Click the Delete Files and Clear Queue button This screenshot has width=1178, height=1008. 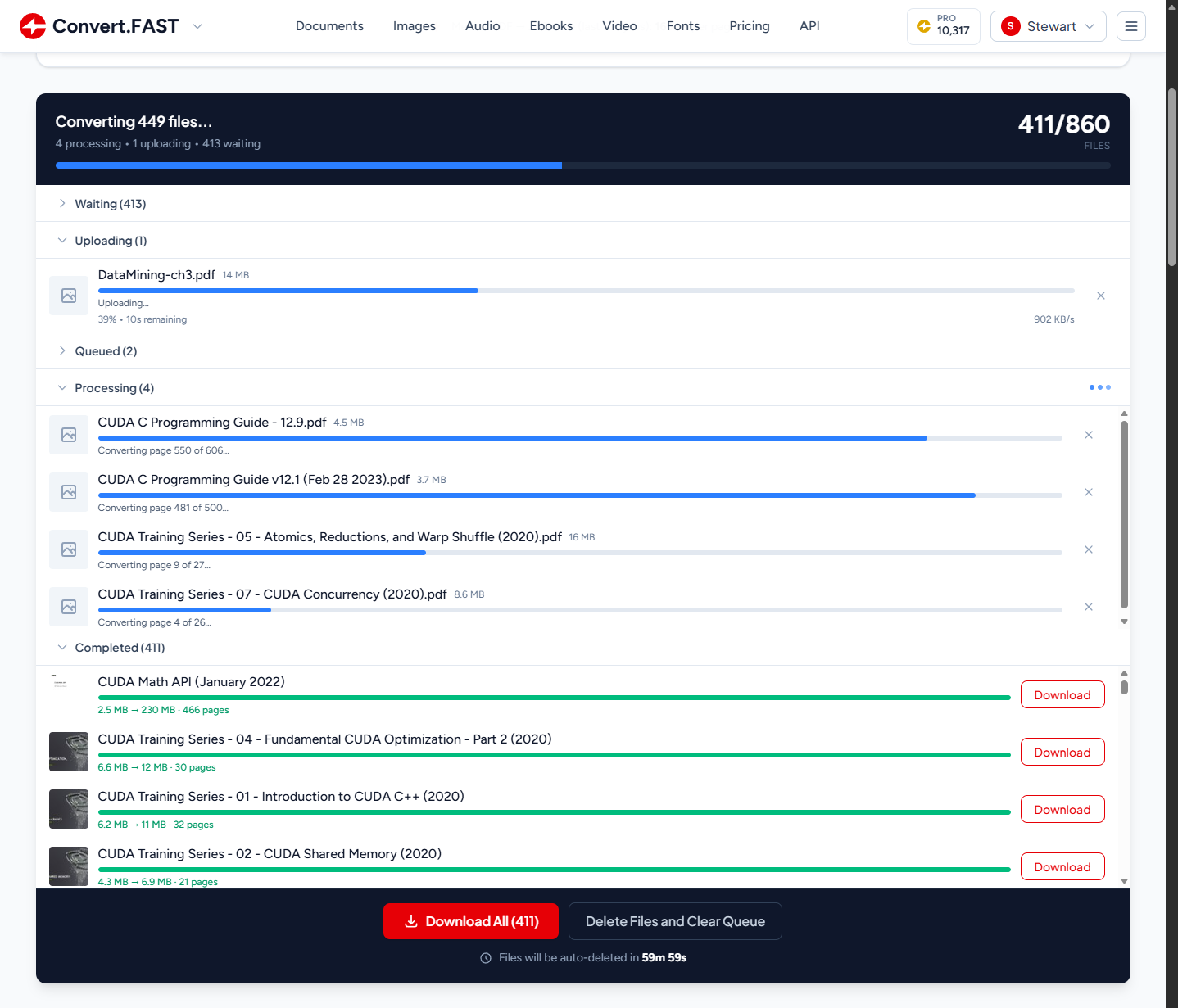coord(674,921)
